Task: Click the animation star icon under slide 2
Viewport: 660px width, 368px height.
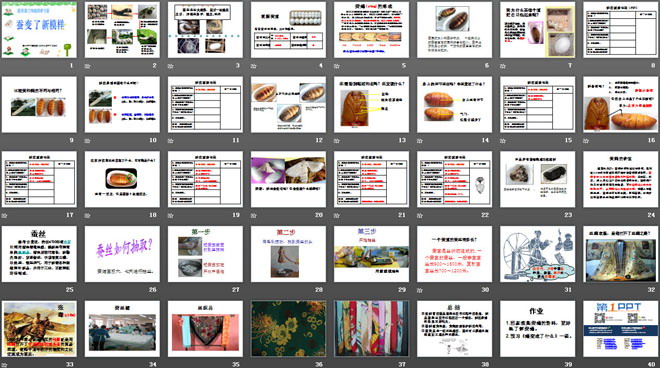Action: (88, 66)
